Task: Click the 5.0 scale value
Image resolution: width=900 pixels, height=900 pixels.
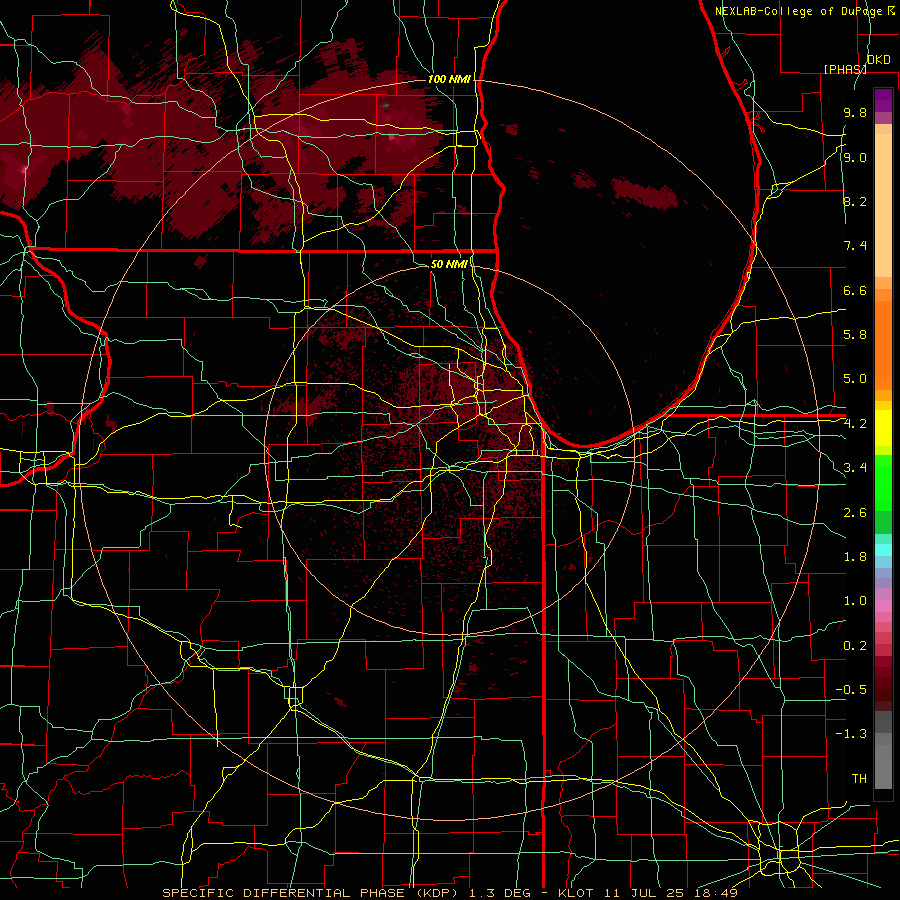Action: 855,379
